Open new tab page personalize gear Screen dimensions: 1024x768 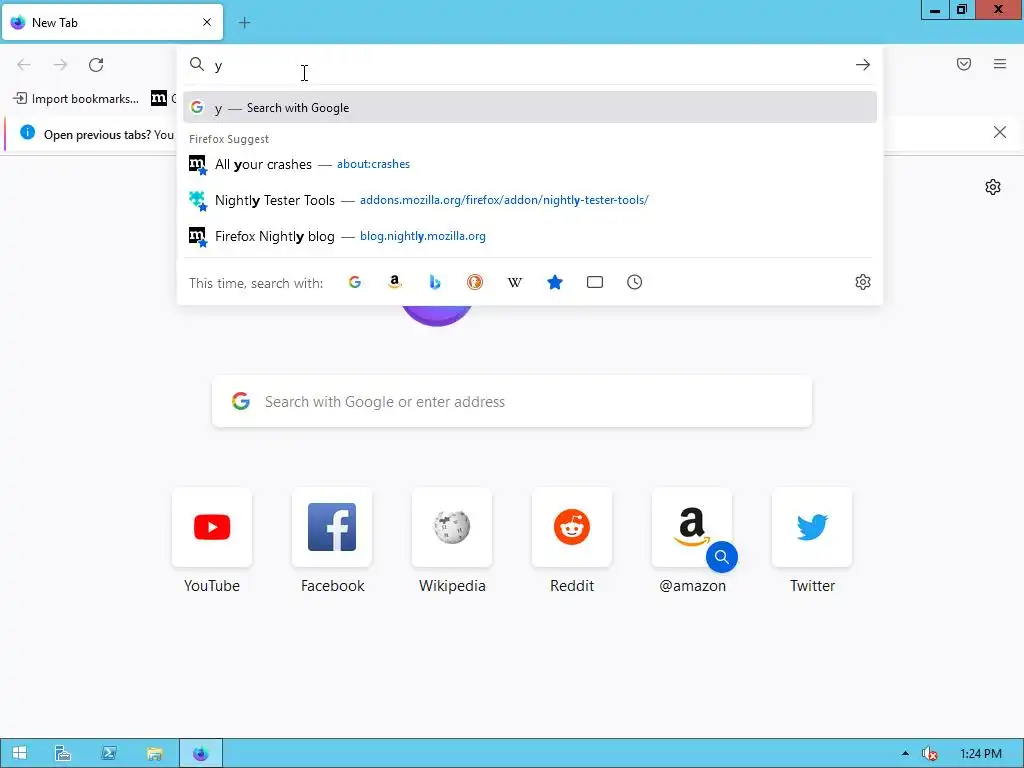coord(993,187)
